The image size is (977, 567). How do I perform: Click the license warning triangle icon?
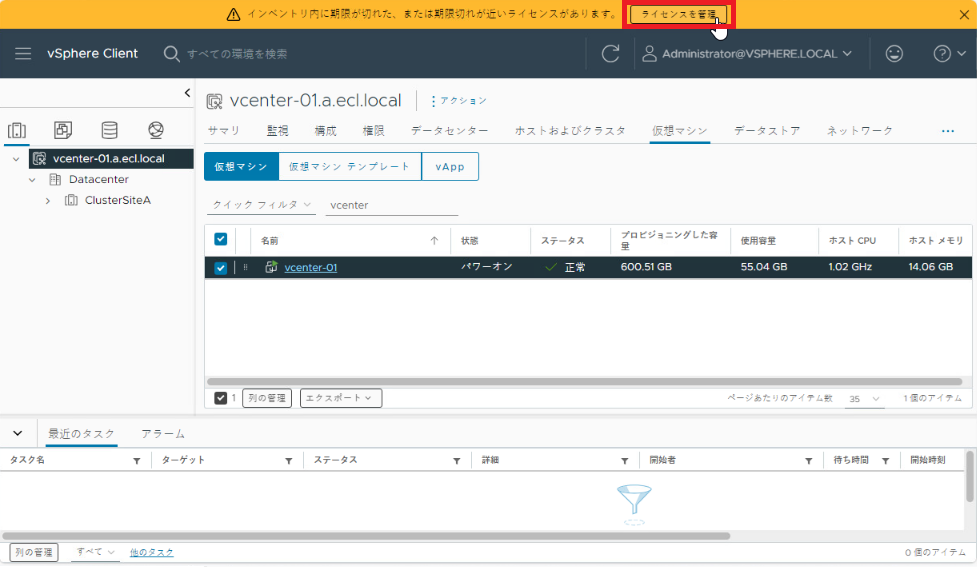click(233, 14)
